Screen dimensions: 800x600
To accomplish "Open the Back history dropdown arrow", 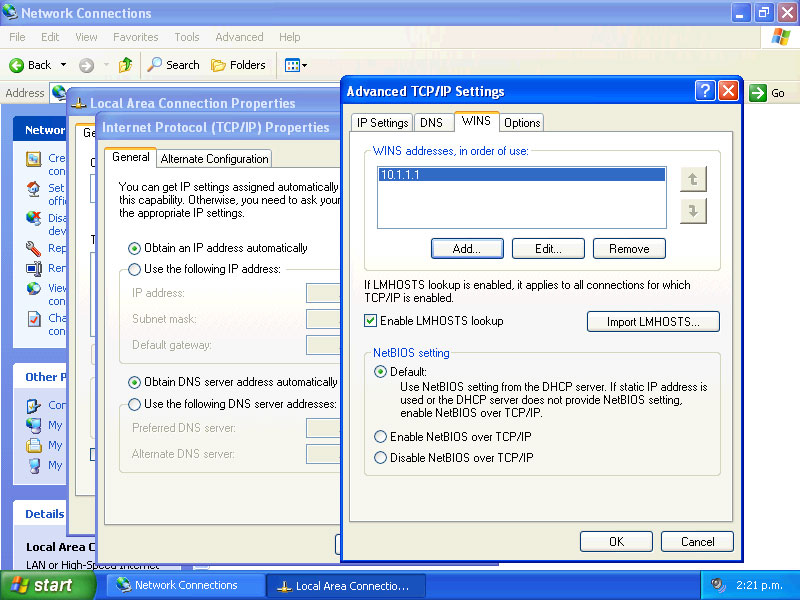I will 63,65.
